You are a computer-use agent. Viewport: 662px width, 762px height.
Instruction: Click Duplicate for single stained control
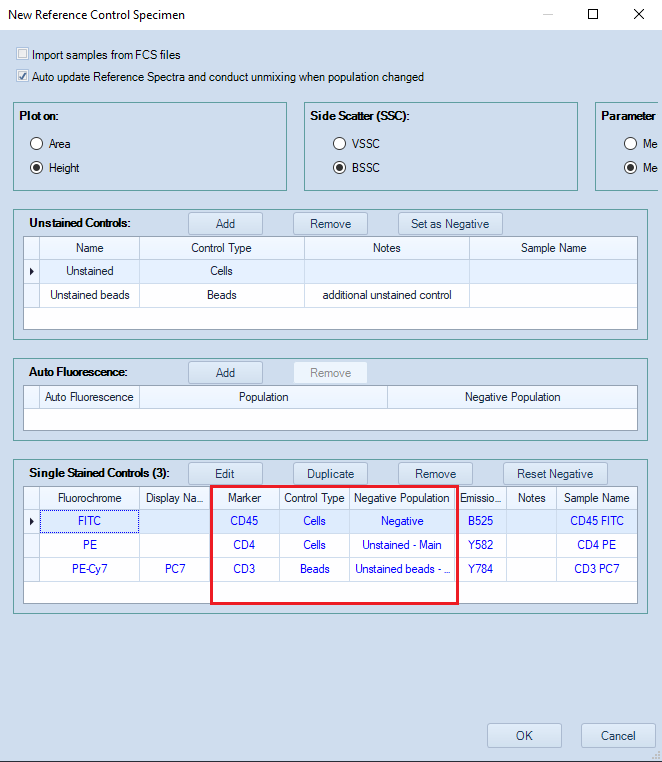(x=331, y=473)
